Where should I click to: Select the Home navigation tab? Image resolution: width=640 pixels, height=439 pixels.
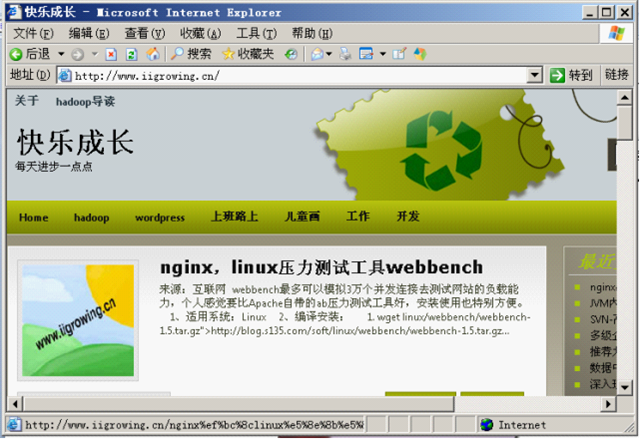tap(33, 217)
